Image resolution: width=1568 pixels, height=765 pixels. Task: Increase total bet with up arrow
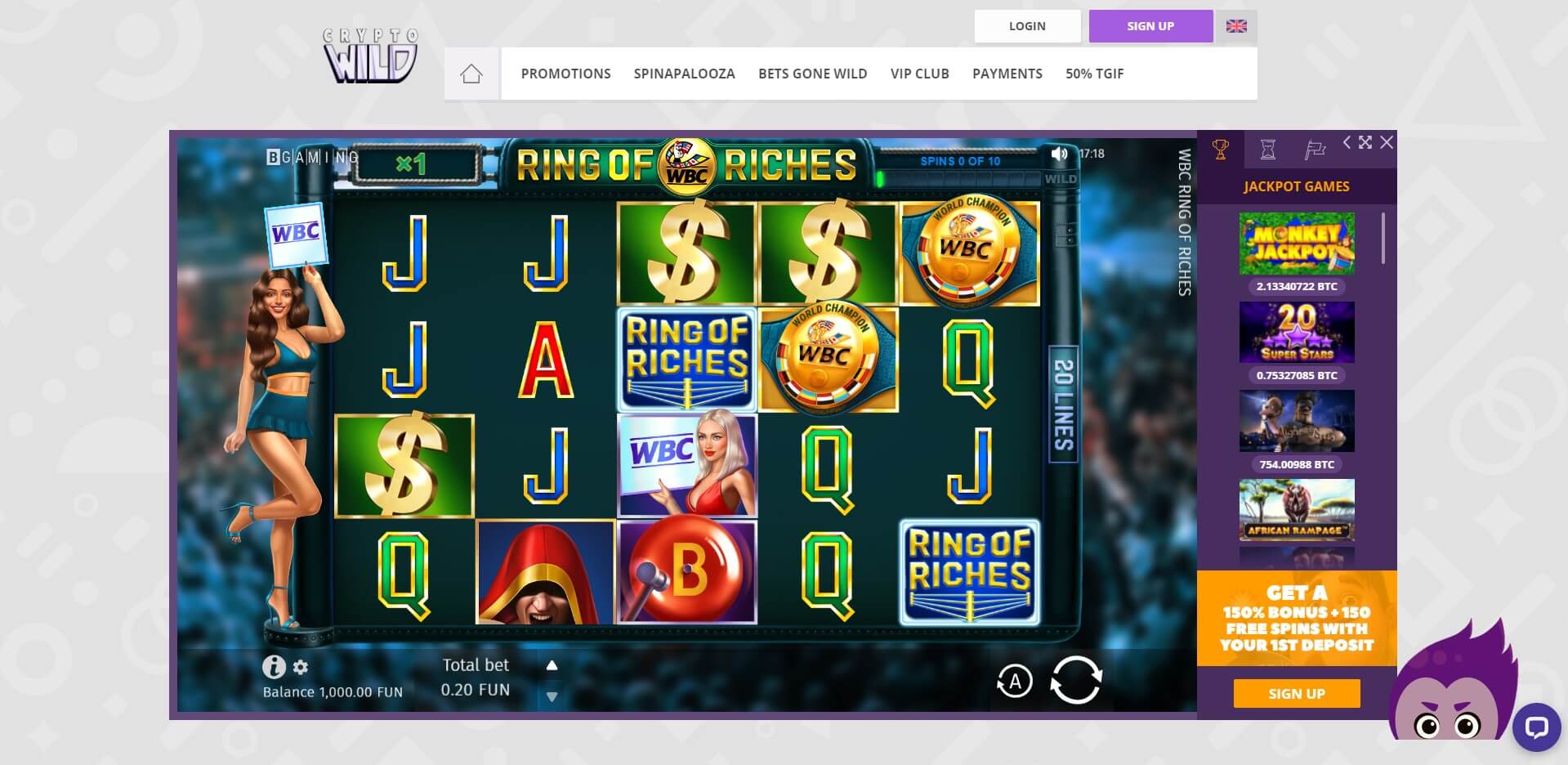point(552,665)
